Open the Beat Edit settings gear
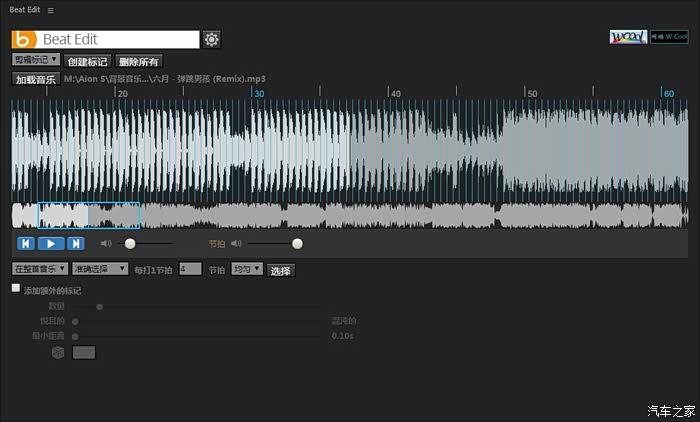 [x=211, y=40]
